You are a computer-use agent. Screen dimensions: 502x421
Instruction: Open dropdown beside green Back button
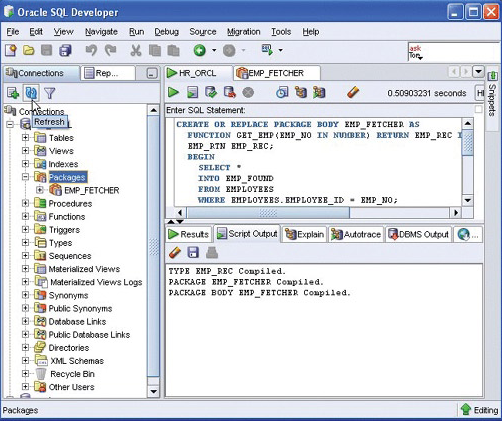214,50
